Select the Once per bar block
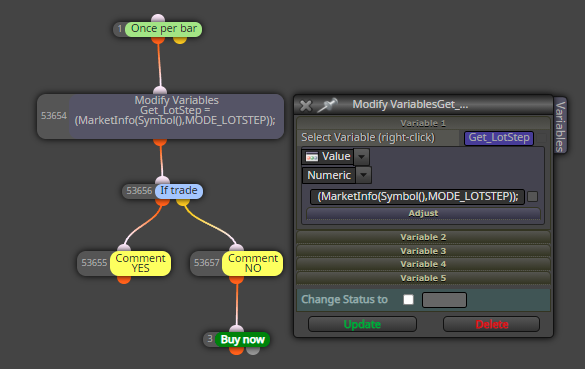Image resolution: width=585 pixels, height=369 pixels. coord(163,29)
